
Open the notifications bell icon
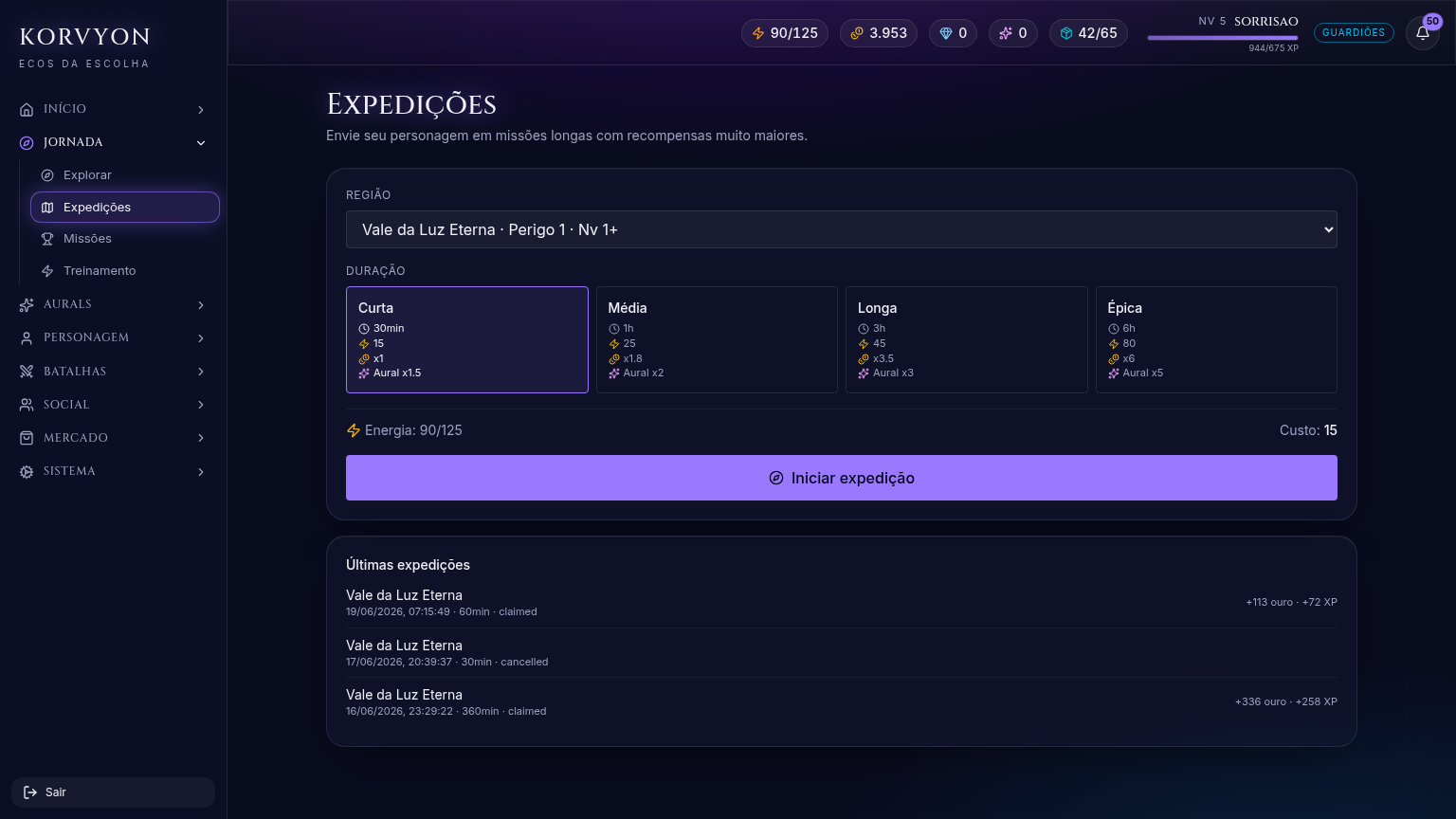pyautogui.click(x=1422, y=33)
